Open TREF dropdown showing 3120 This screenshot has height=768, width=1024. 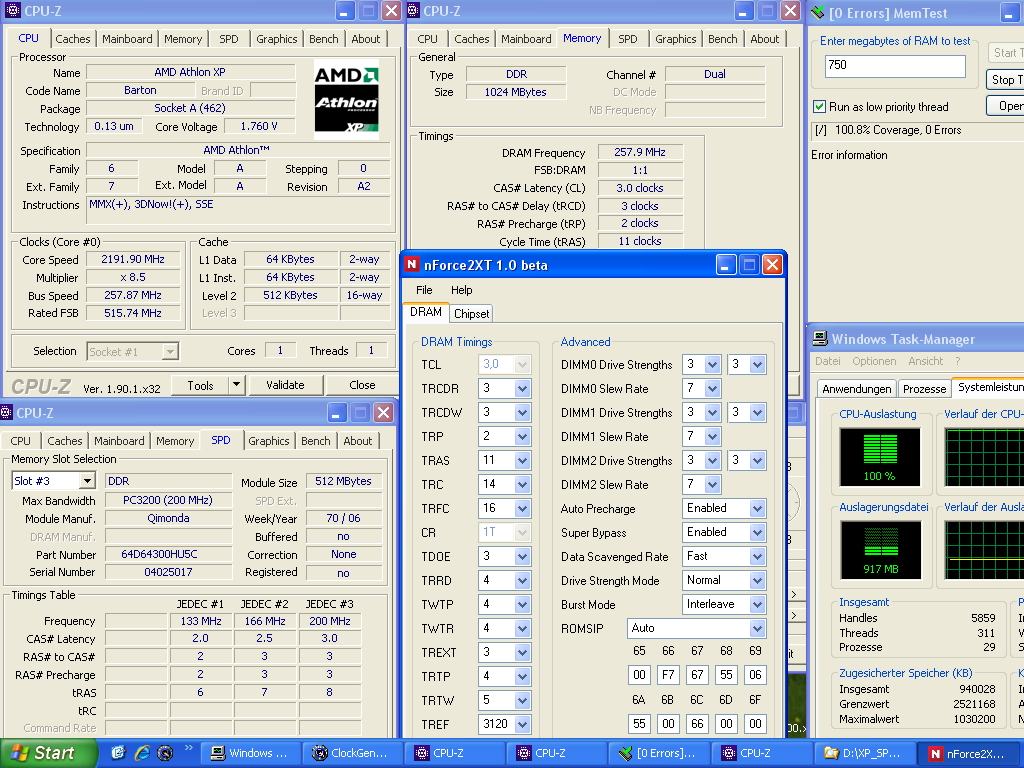pos(522,724)
